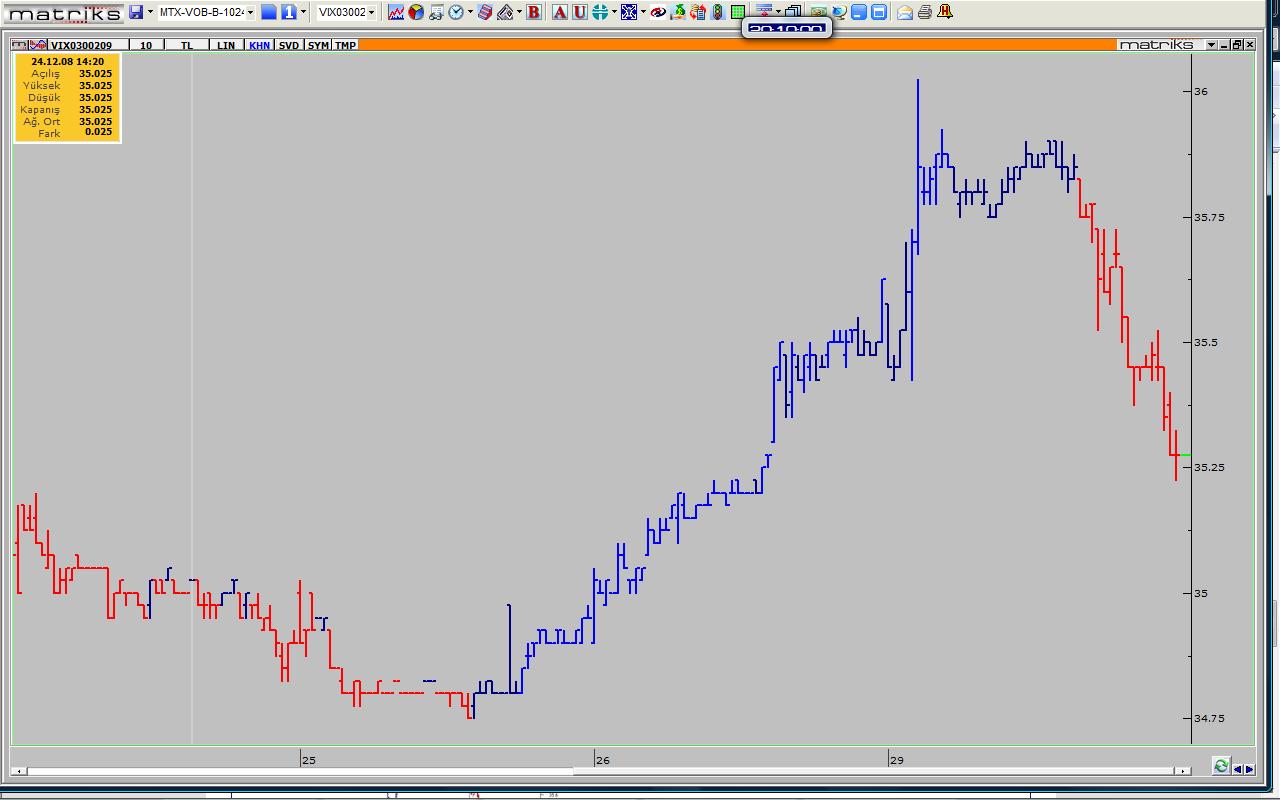Screen dimensions: 1280x800
Task: Open dropdown arrow beside matriks chart title
Action: 1211,45
